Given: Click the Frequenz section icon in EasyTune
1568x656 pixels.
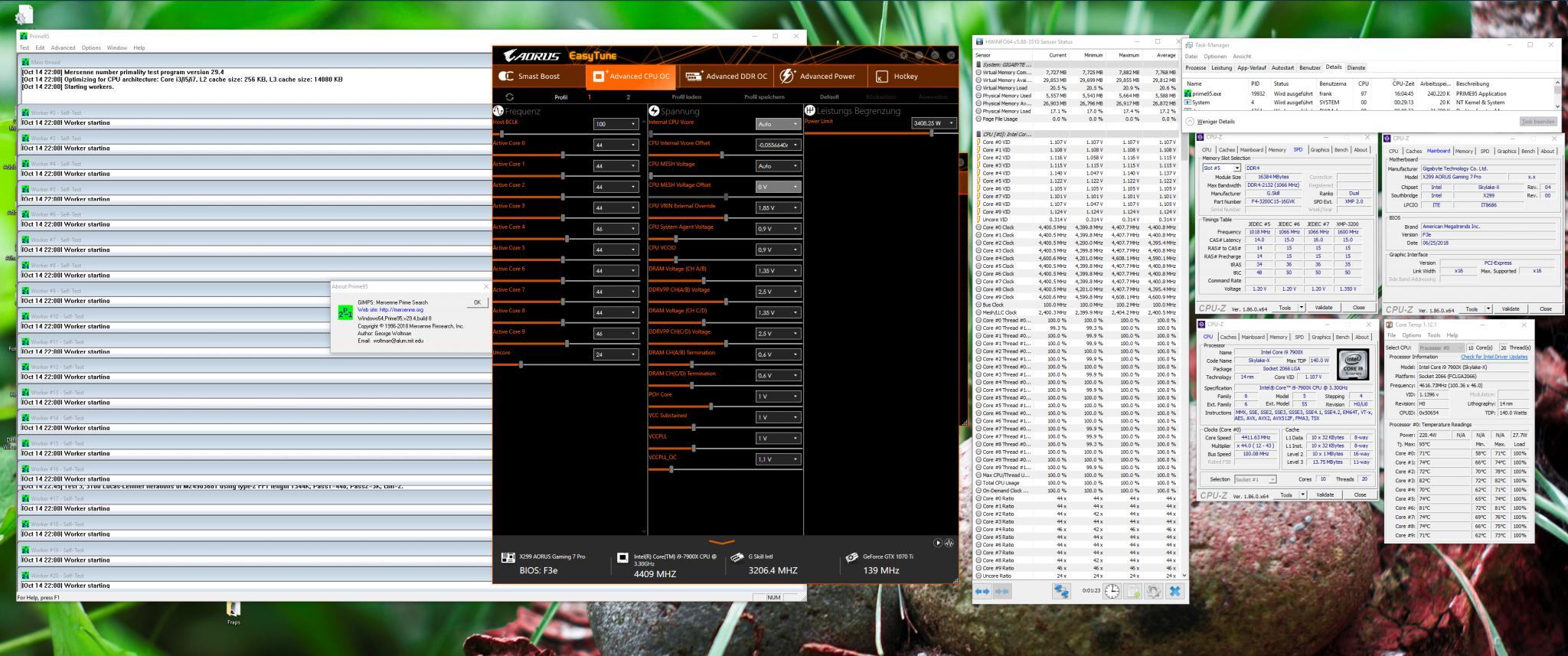Looking at the screenshot, I should [498, 111].
